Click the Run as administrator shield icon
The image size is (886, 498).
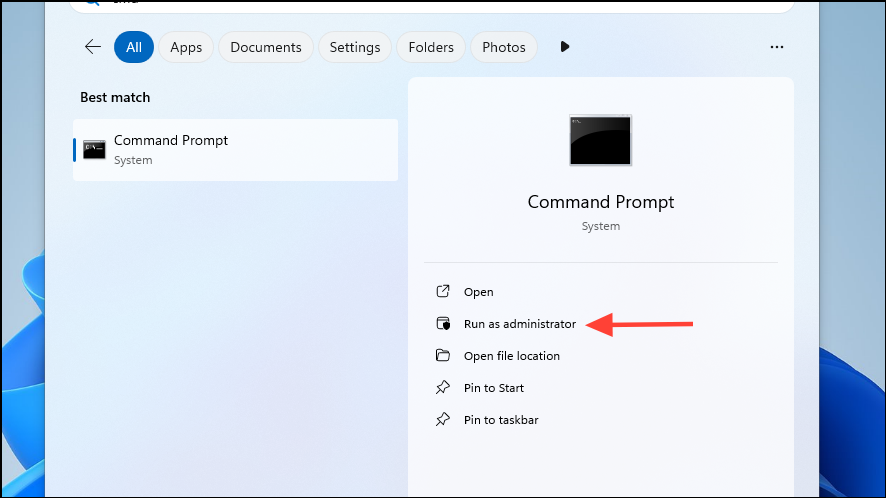coord(443,323)
